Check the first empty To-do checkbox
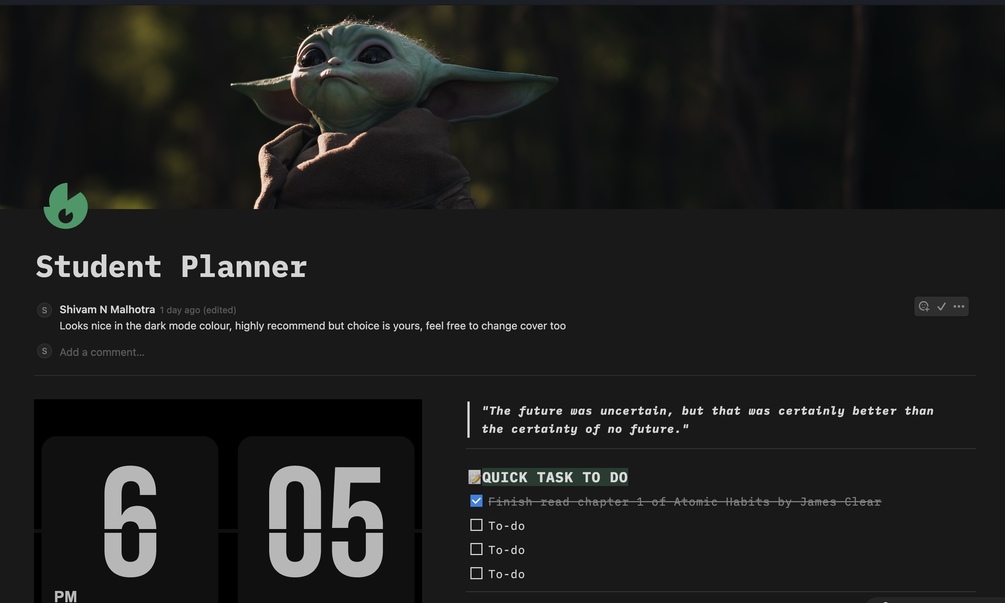1005x603 pixels. point(476,525)
